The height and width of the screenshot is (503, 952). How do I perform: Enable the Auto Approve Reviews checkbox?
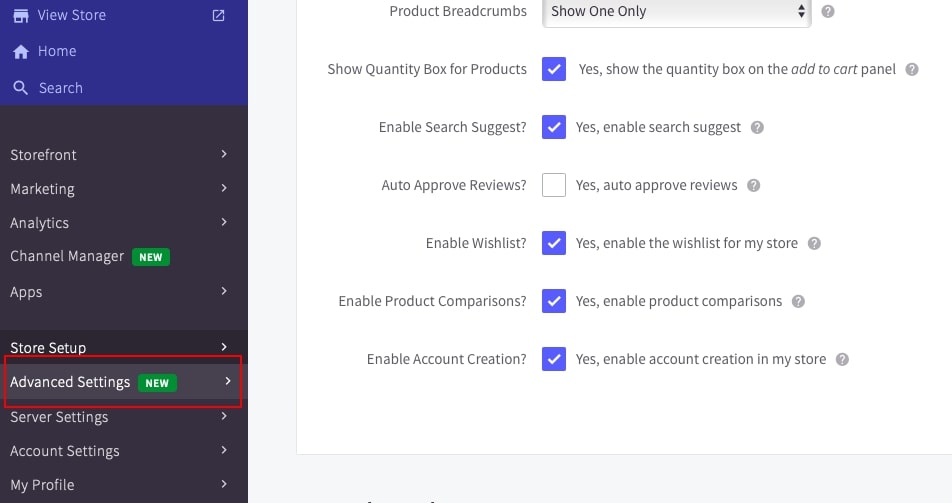554,185
